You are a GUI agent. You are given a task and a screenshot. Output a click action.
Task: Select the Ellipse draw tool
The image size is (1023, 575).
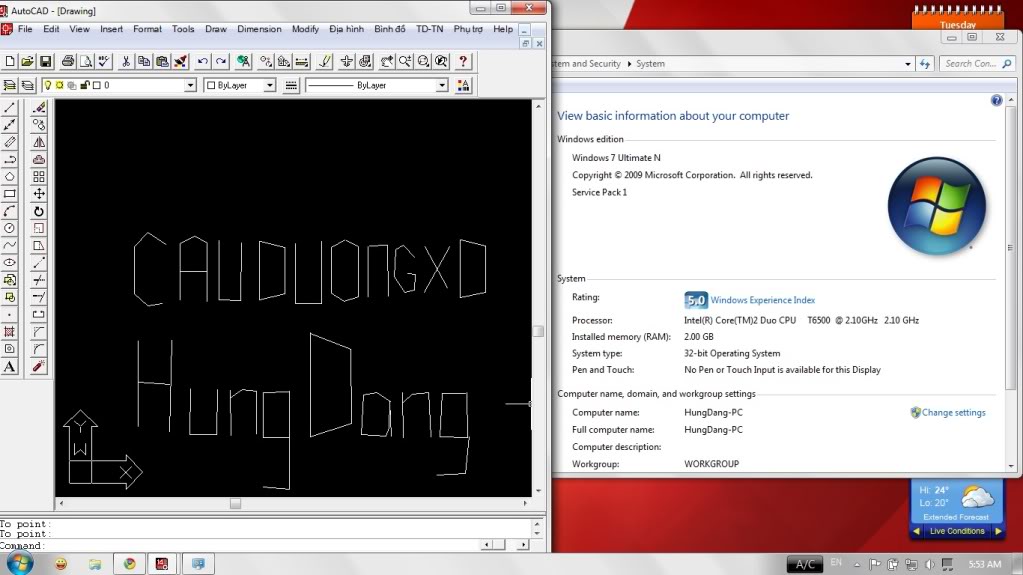click(10, 263)
